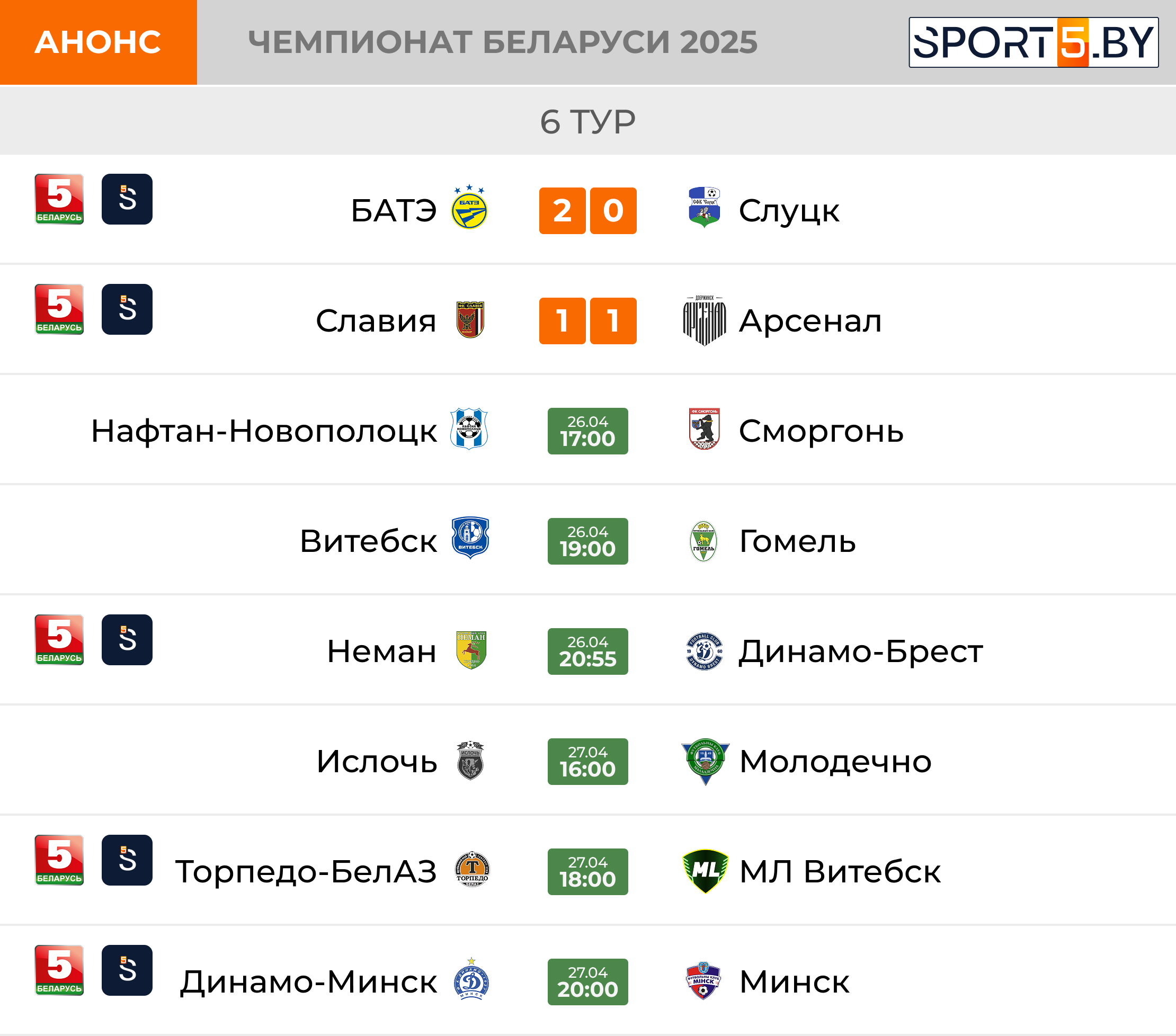This screenshot has height=1036, width=1176.
Task: Click the 26.04 17:00 match time badge
Action: [588, 431]
